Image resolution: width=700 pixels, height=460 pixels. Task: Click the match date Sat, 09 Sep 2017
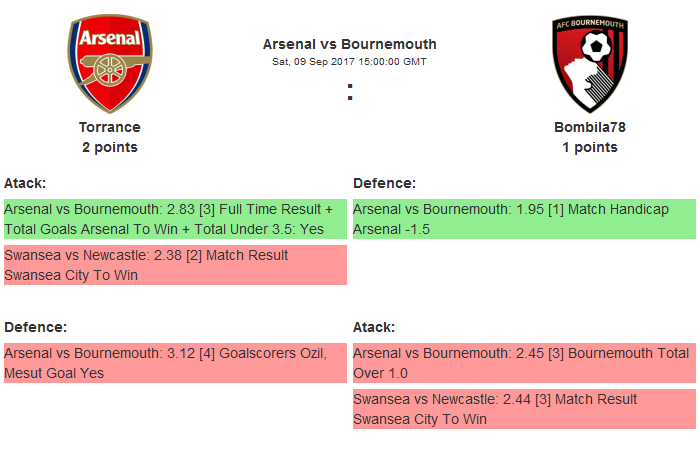pos(309,61)
